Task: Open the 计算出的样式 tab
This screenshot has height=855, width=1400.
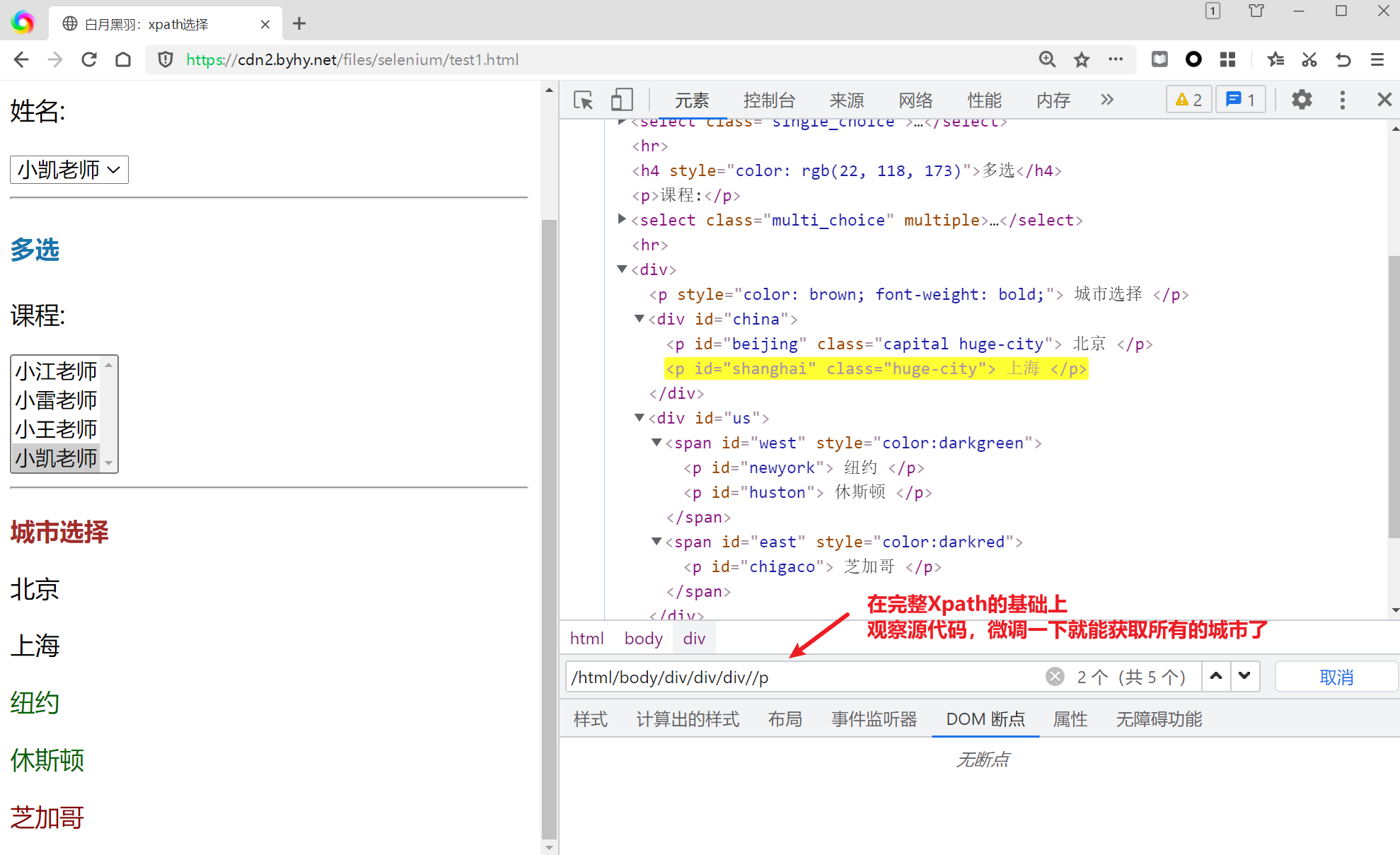Action: [x=688, y=719]
